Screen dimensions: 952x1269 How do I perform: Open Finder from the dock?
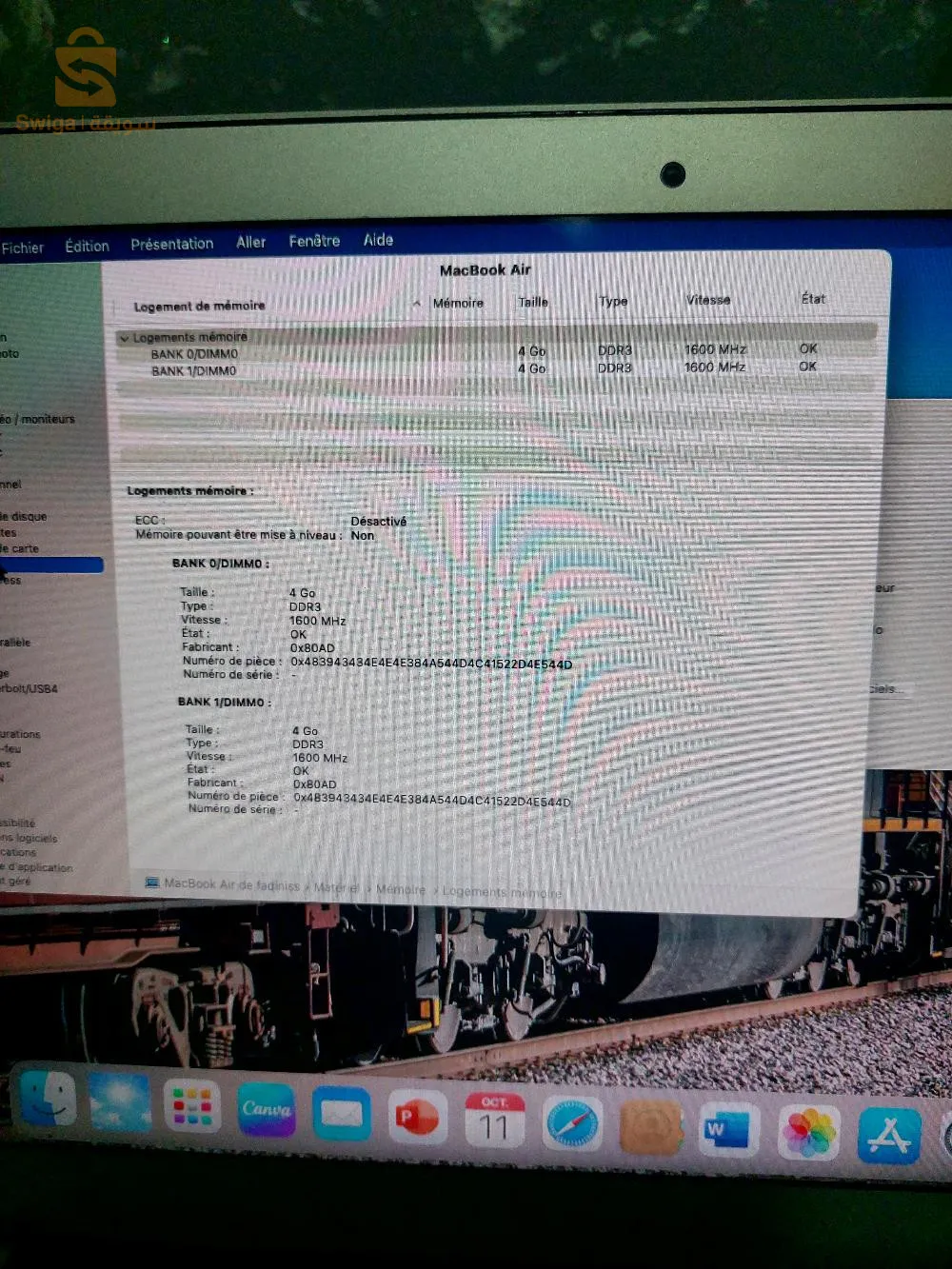point(48,1100)
